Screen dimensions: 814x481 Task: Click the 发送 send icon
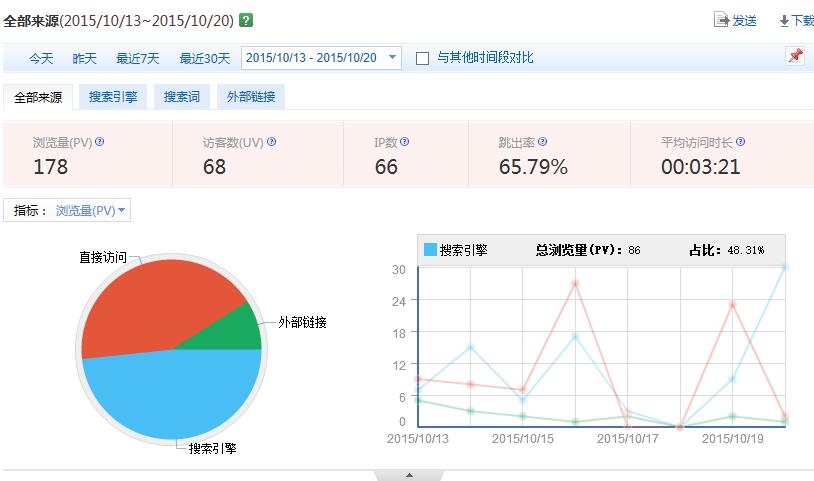click(x=722, y=20)
